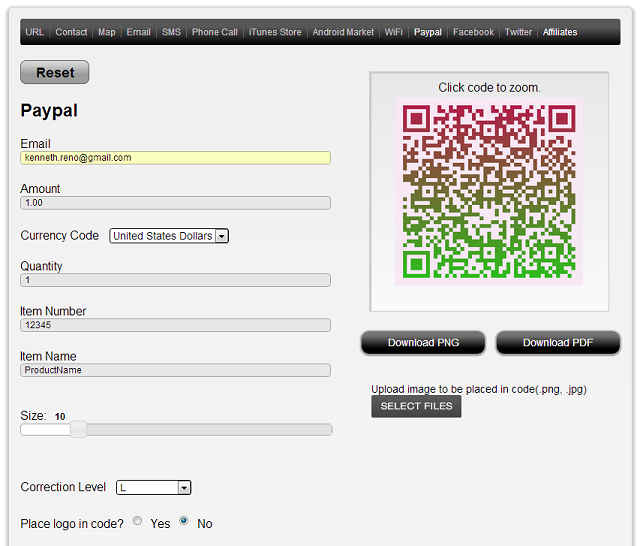Click the 'Upload image to be placed in code' text
This screenshot has width=640, height=546.
(479, 389)
